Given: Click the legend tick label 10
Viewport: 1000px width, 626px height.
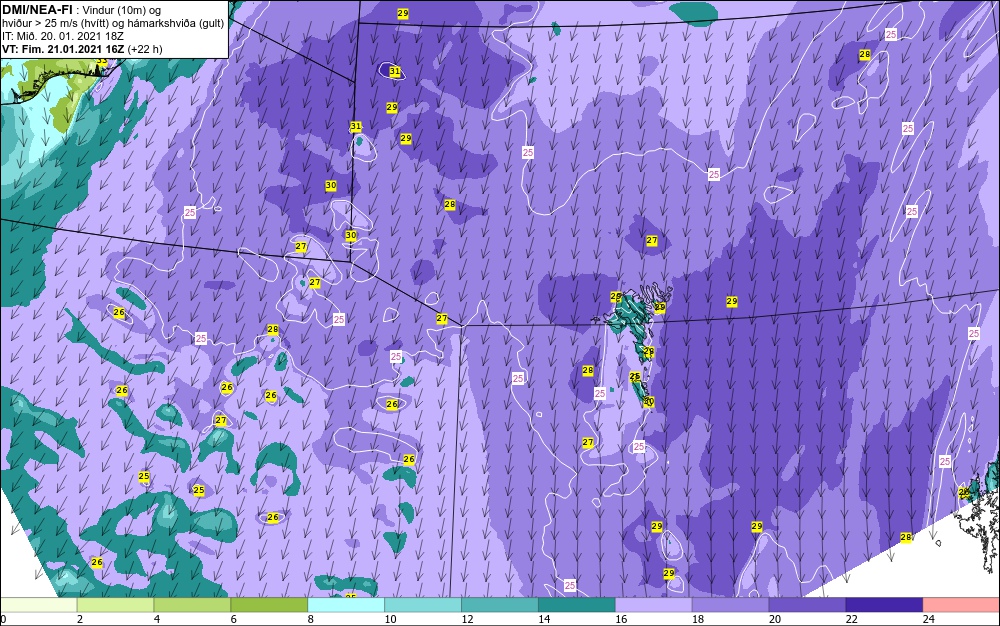Looking at the screenshot, I should point(390,619).
